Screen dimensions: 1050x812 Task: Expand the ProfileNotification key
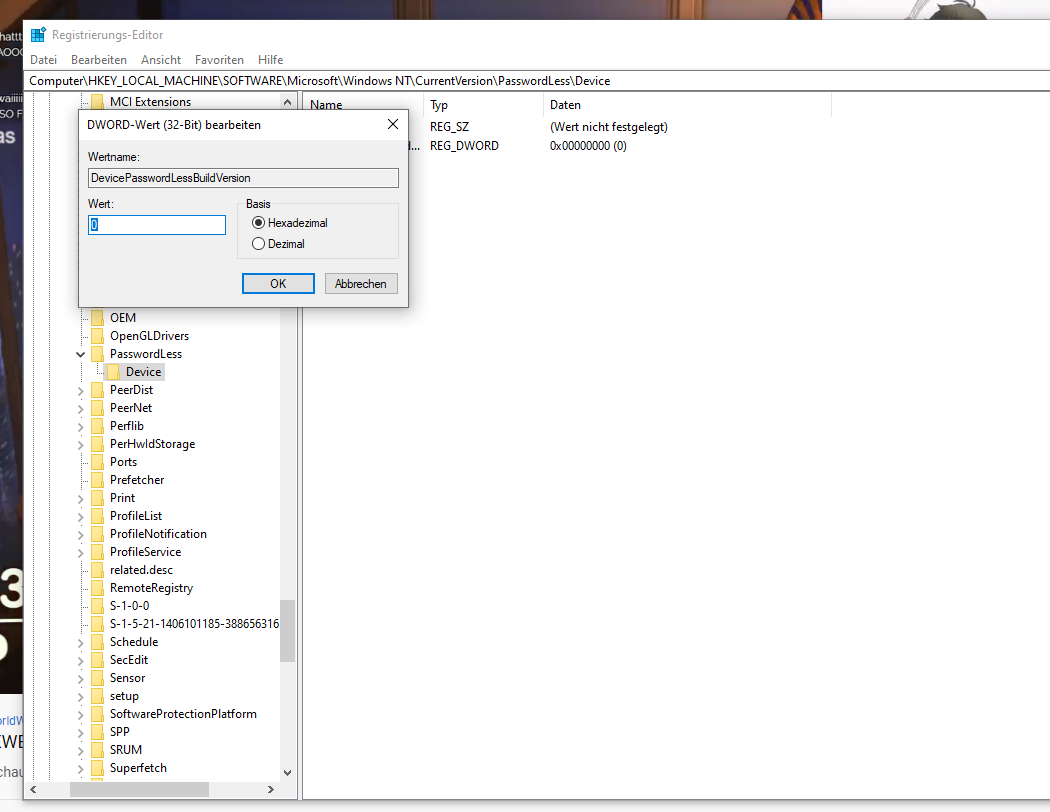click(x=80, y=535)
